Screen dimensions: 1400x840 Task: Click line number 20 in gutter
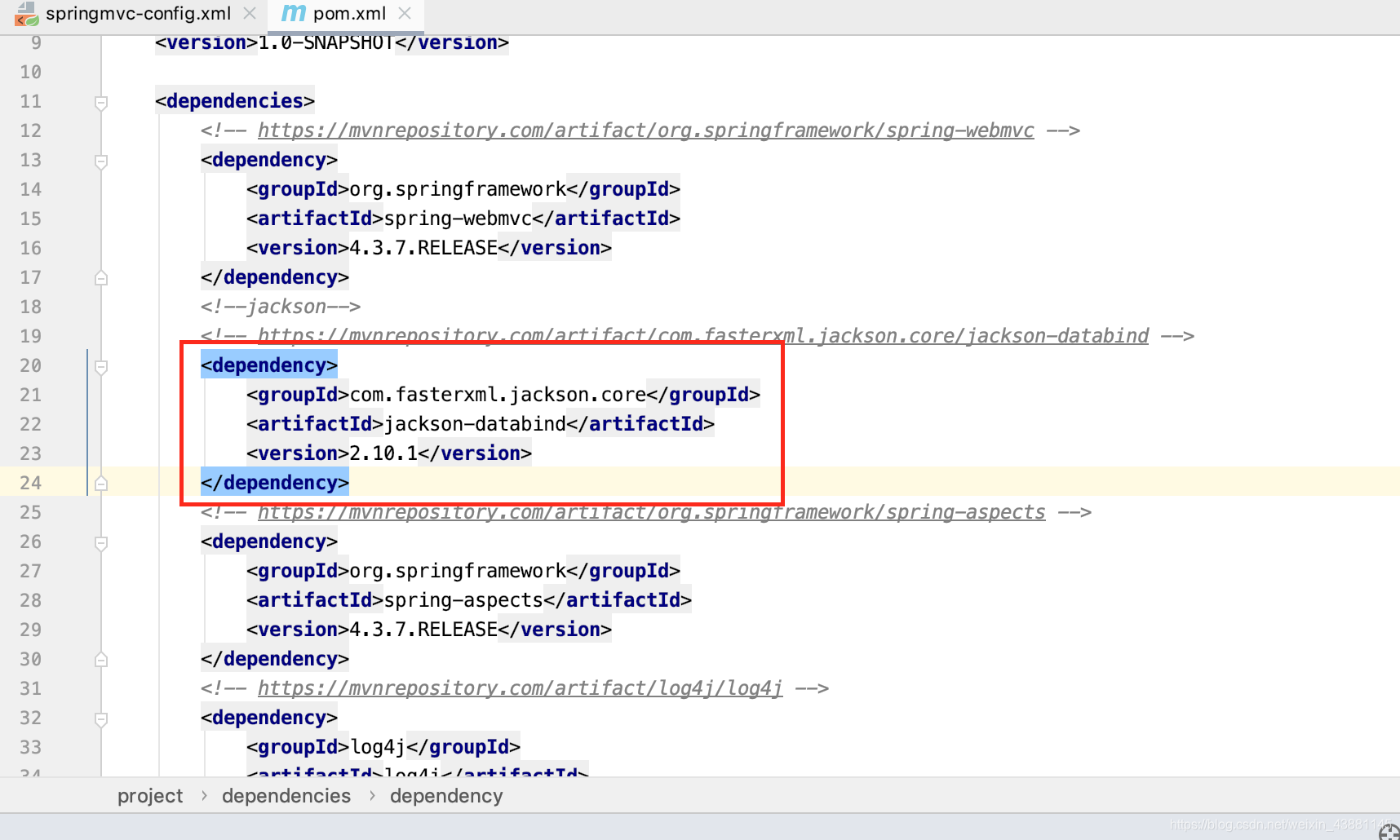point(31,365)
